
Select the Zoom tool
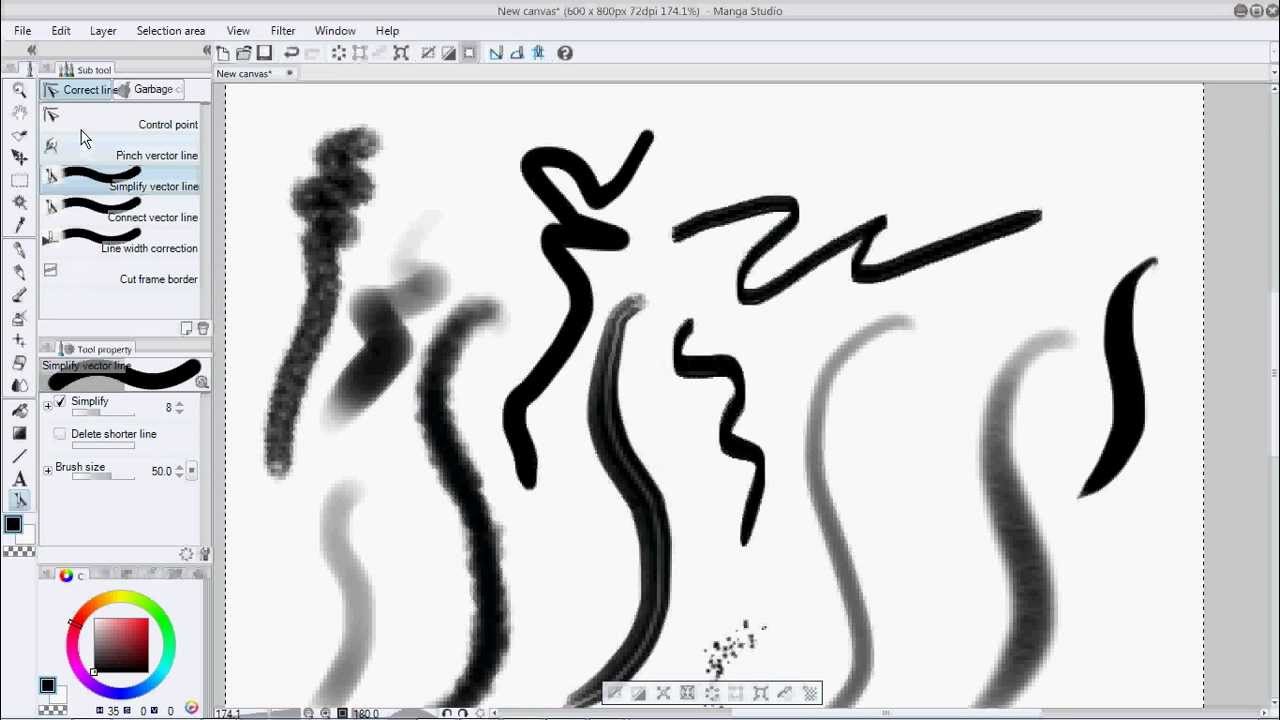[x=19, y=91]
